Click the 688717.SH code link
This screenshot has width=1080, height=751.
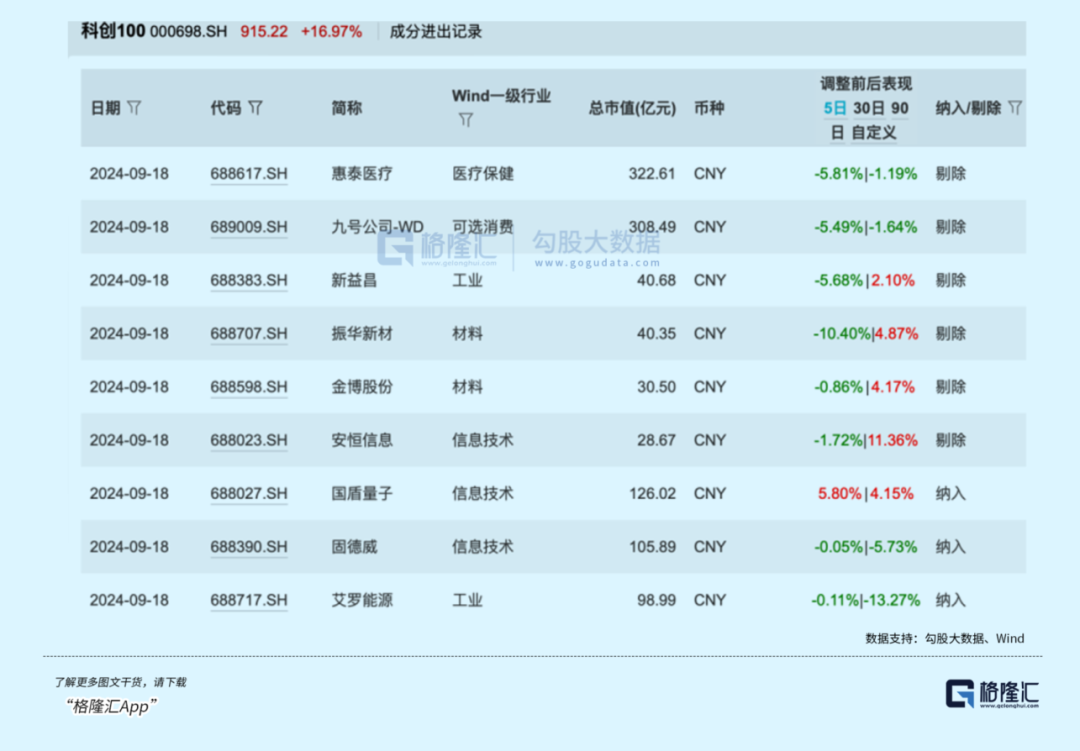[x=249, y=601]
